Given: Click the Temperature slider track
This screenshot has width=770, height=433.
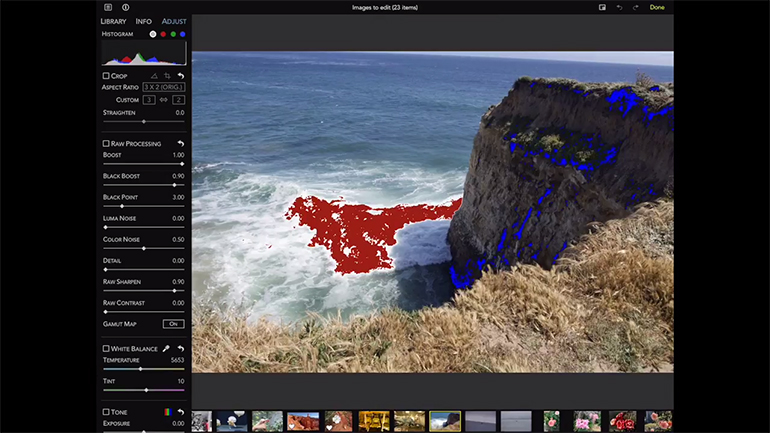Looking at the screenshot, I should (143, 369).
